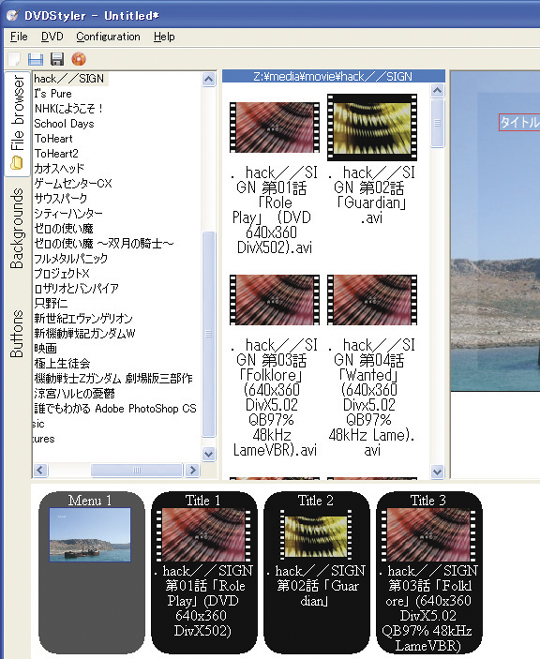This screenshot has width=540, height=659.
Task: Click the blue Open project toolbar icon
Action: coord(36,59)
